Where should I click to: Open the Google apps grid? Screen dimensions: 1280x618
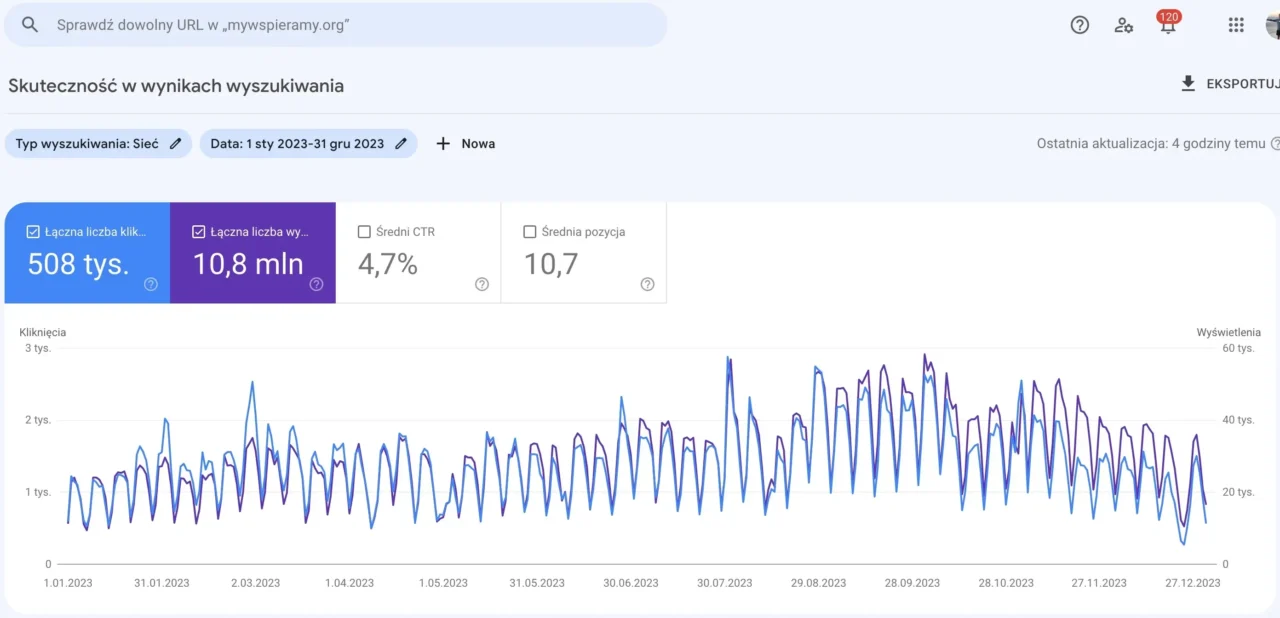click(1236, 25)
